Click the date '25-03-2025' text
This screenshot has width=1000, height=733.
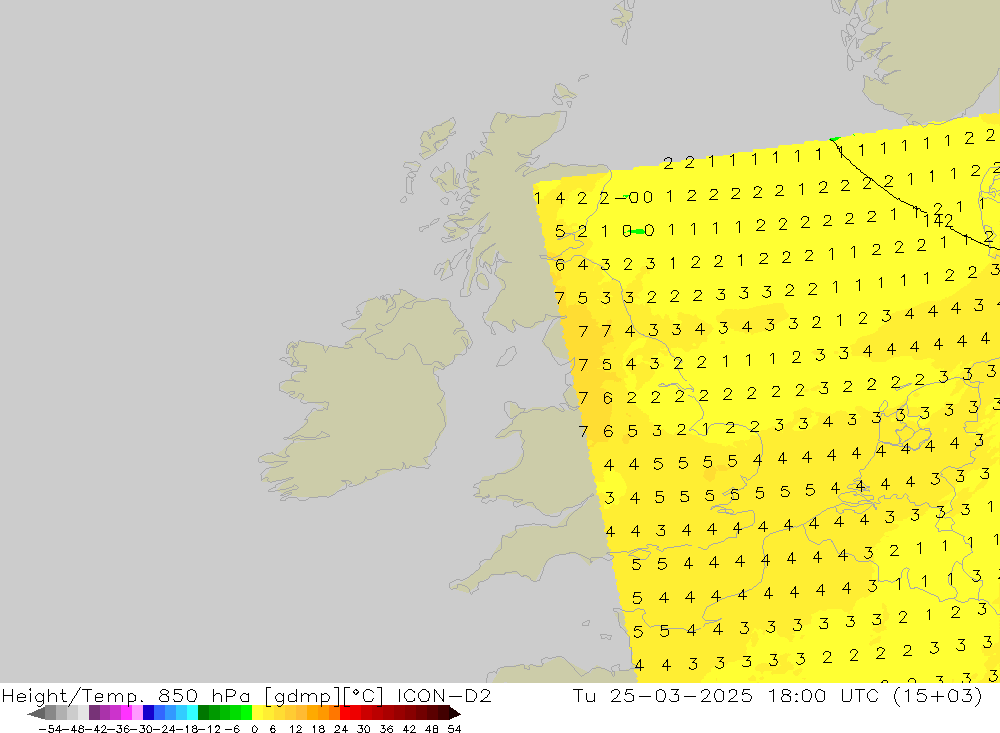[x=681, y=695]
